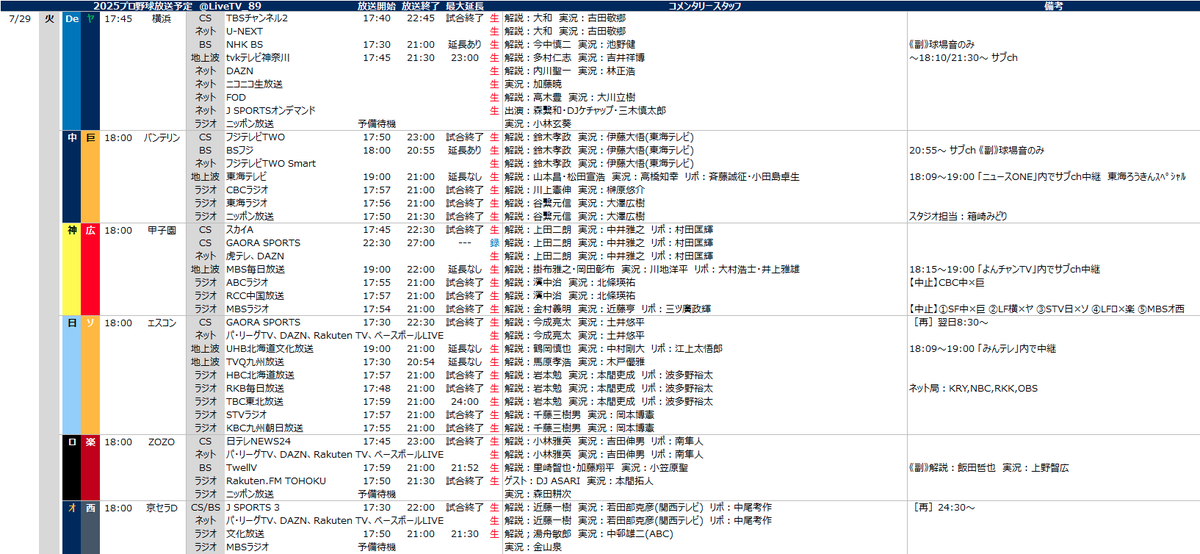Click the tvkテレビ神奈川 channel cell

click(259, 58)
